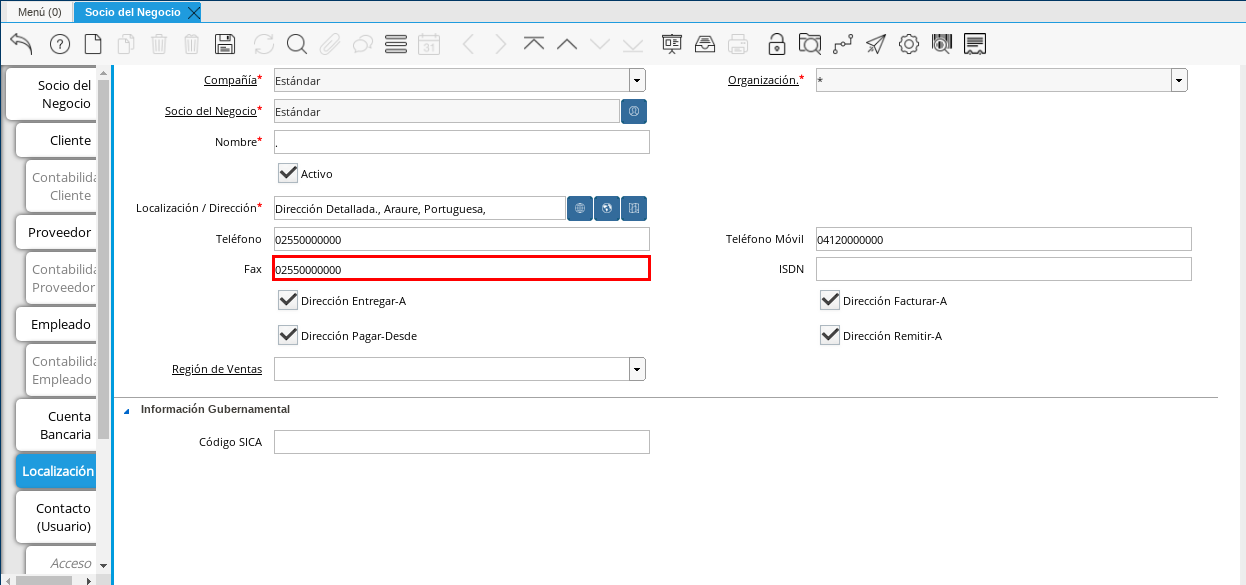Click the gear icon in toolbar
1246x585 pixels.
tap(909, 44)
